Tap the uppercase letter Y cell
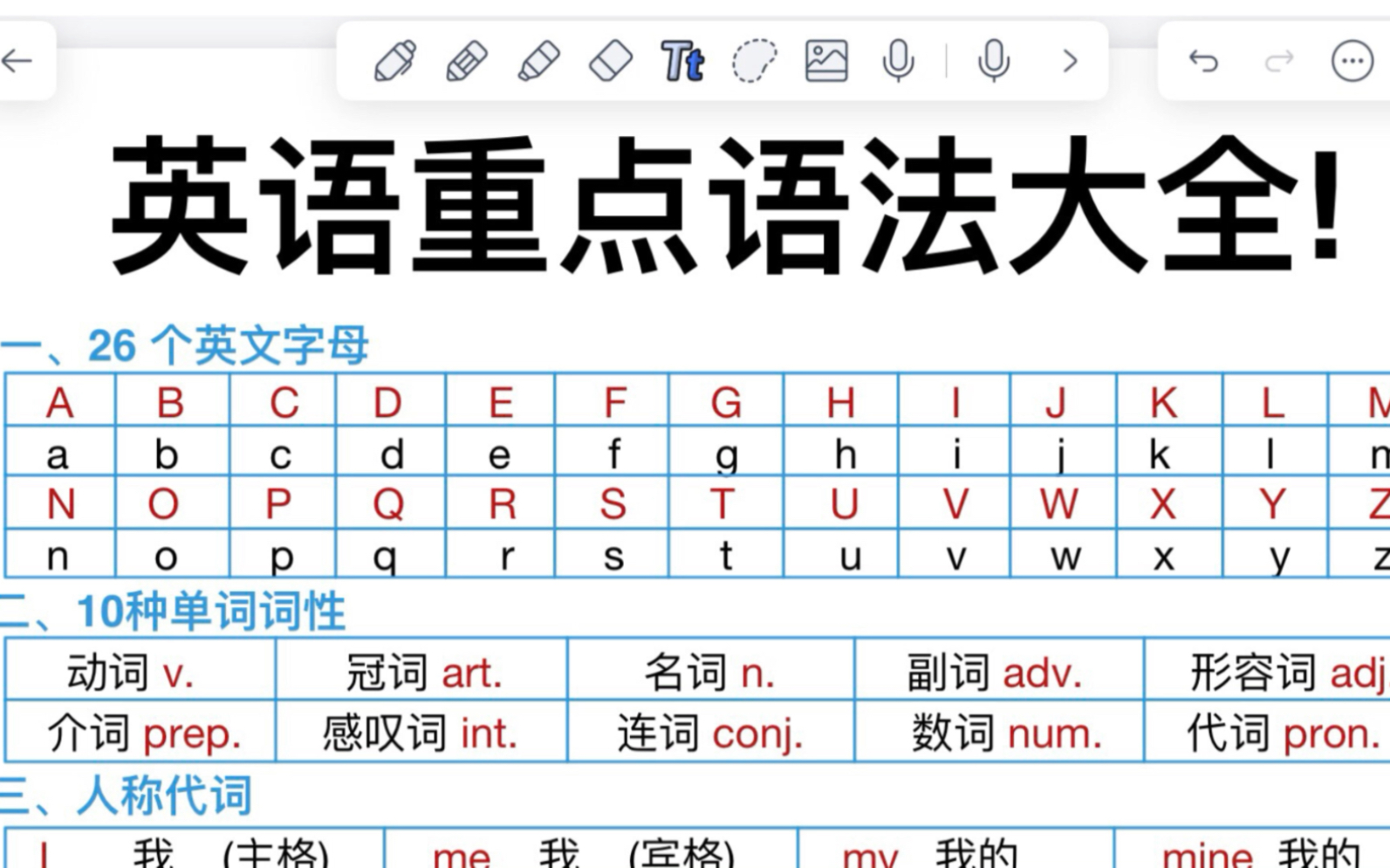Screen dimensions: 1390x868 (1275, 503)
